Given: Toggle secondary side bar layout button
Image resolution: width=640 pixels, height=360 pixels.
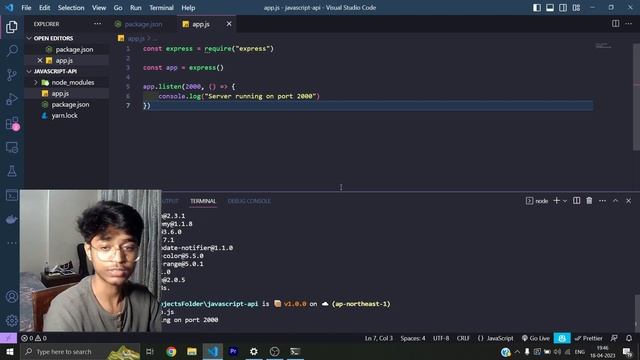Looking at the screenshot, I should point(563,8).
